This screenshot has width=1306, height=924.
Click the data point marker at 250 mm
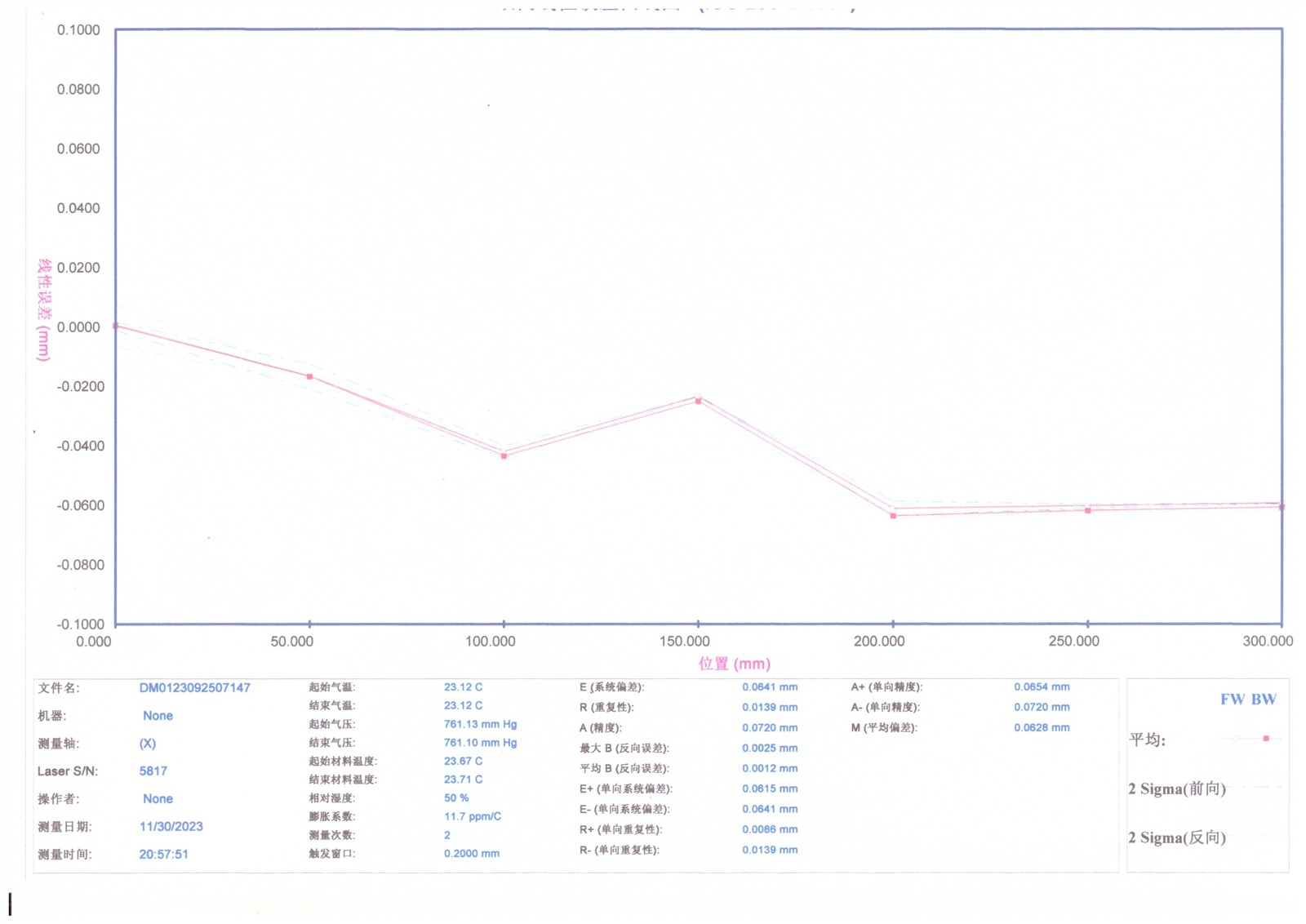pyautogui.click(x=1087, y=510)
